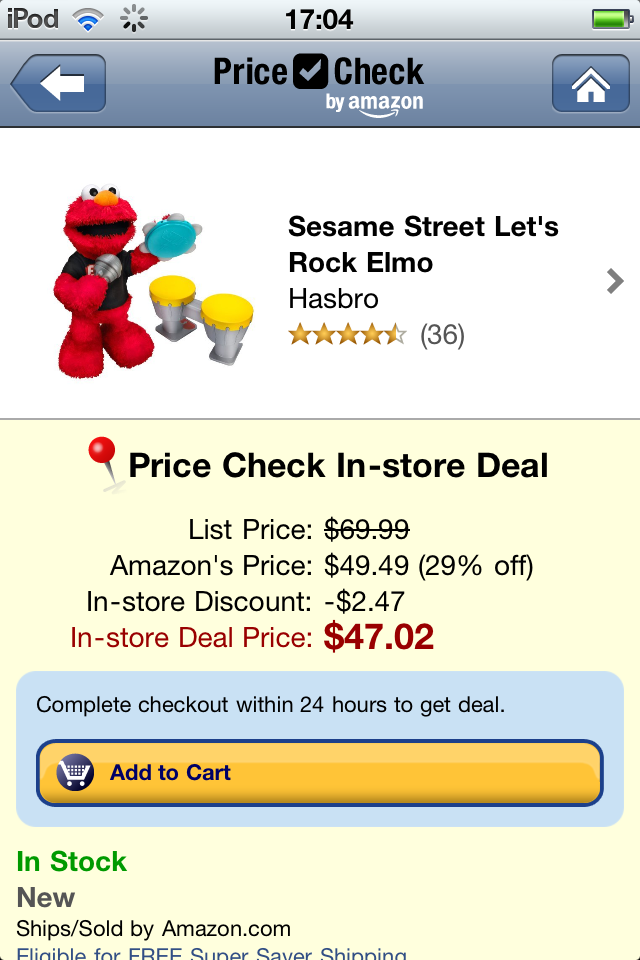
Task: Open the Eligible for FREE Super Saver Shipping link
Action: point(211,953)
